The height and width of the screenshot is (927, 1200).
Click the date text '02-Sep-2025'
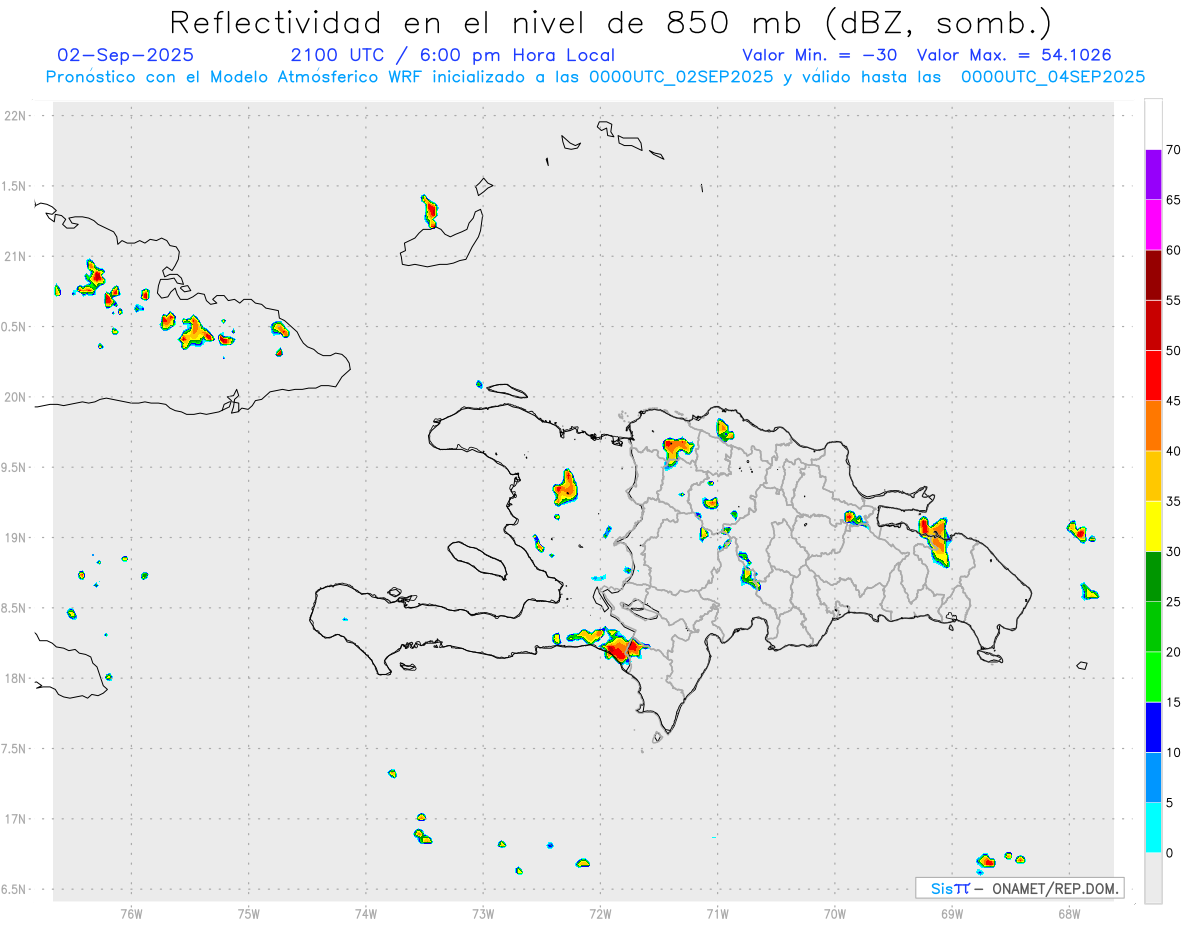click(126, 55)
